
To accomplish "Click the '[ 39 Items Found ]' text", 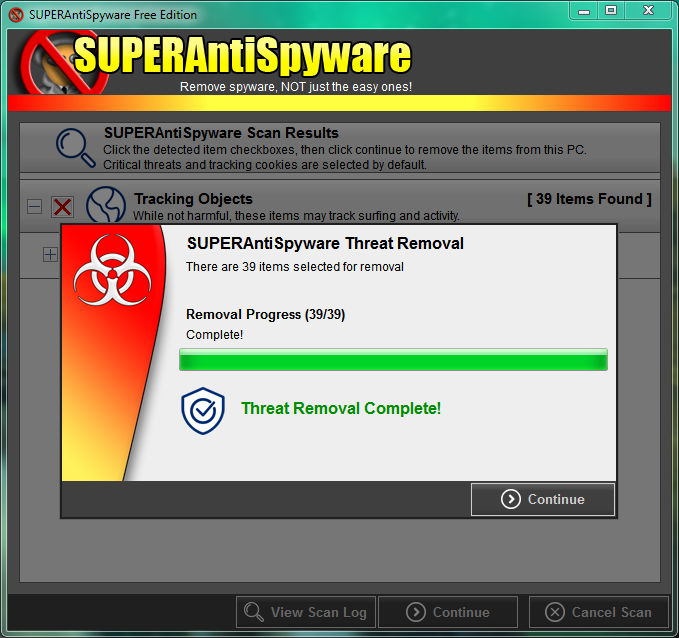I will point(589,199).
